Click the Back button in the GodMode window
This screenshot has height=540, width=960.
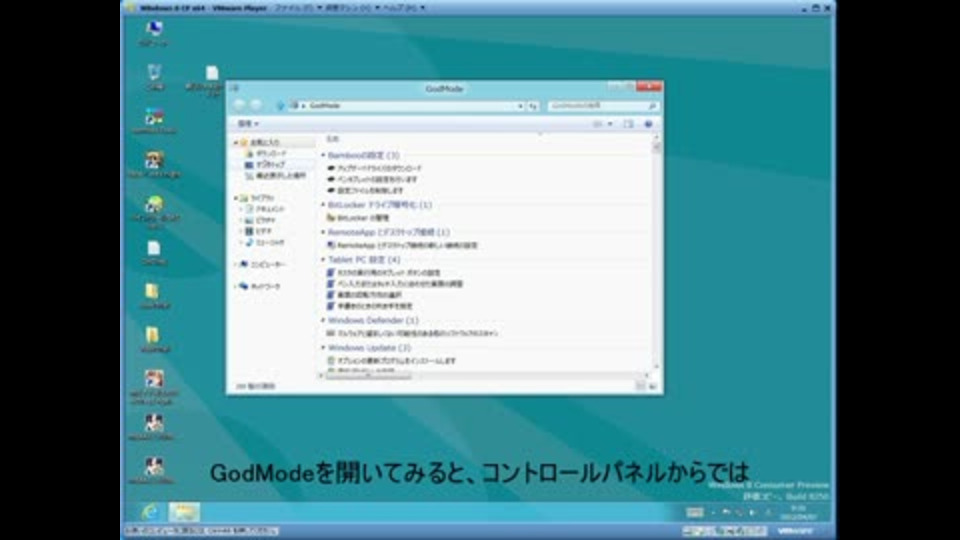240,105
